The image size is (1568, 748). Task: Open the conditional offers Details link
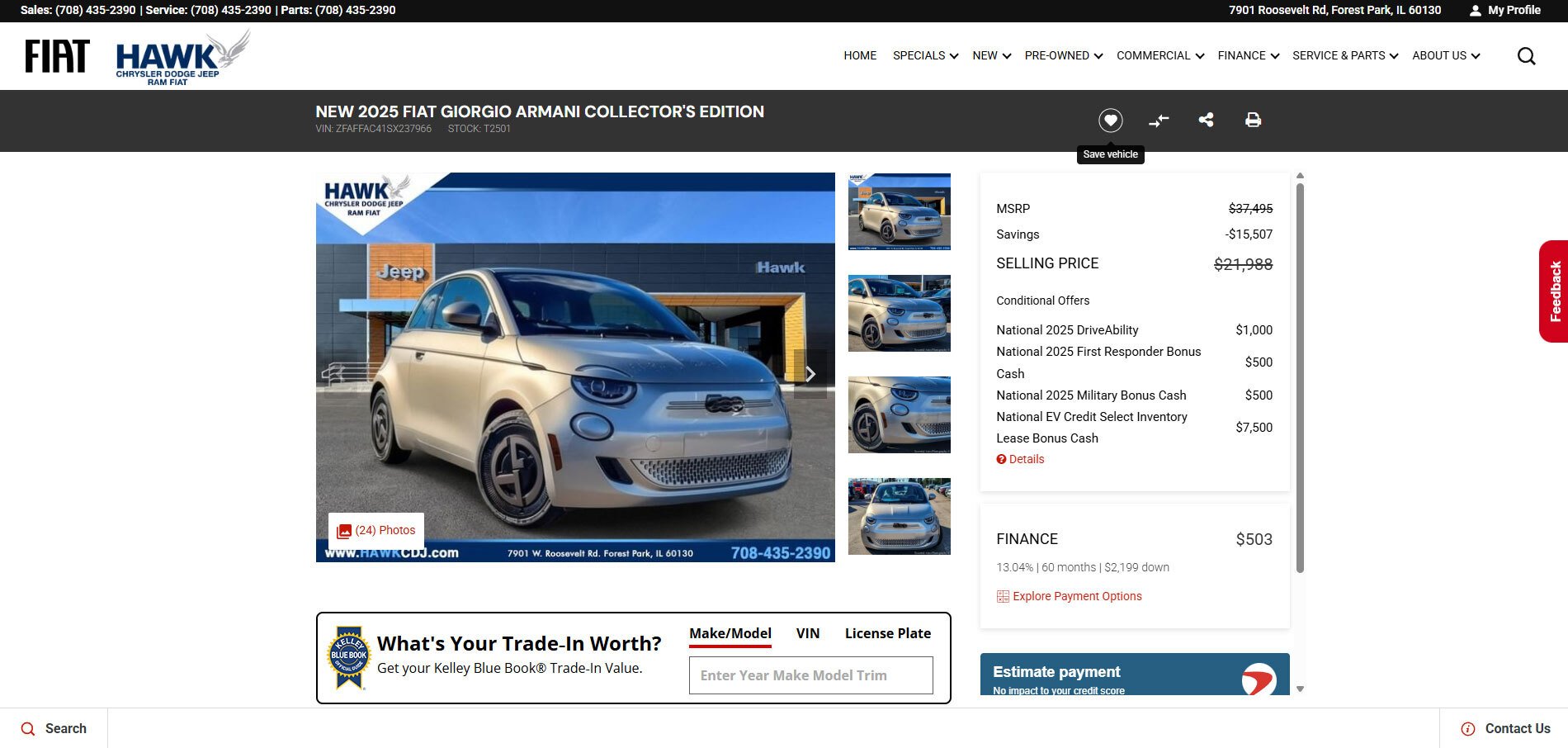tap(1026, 459)
